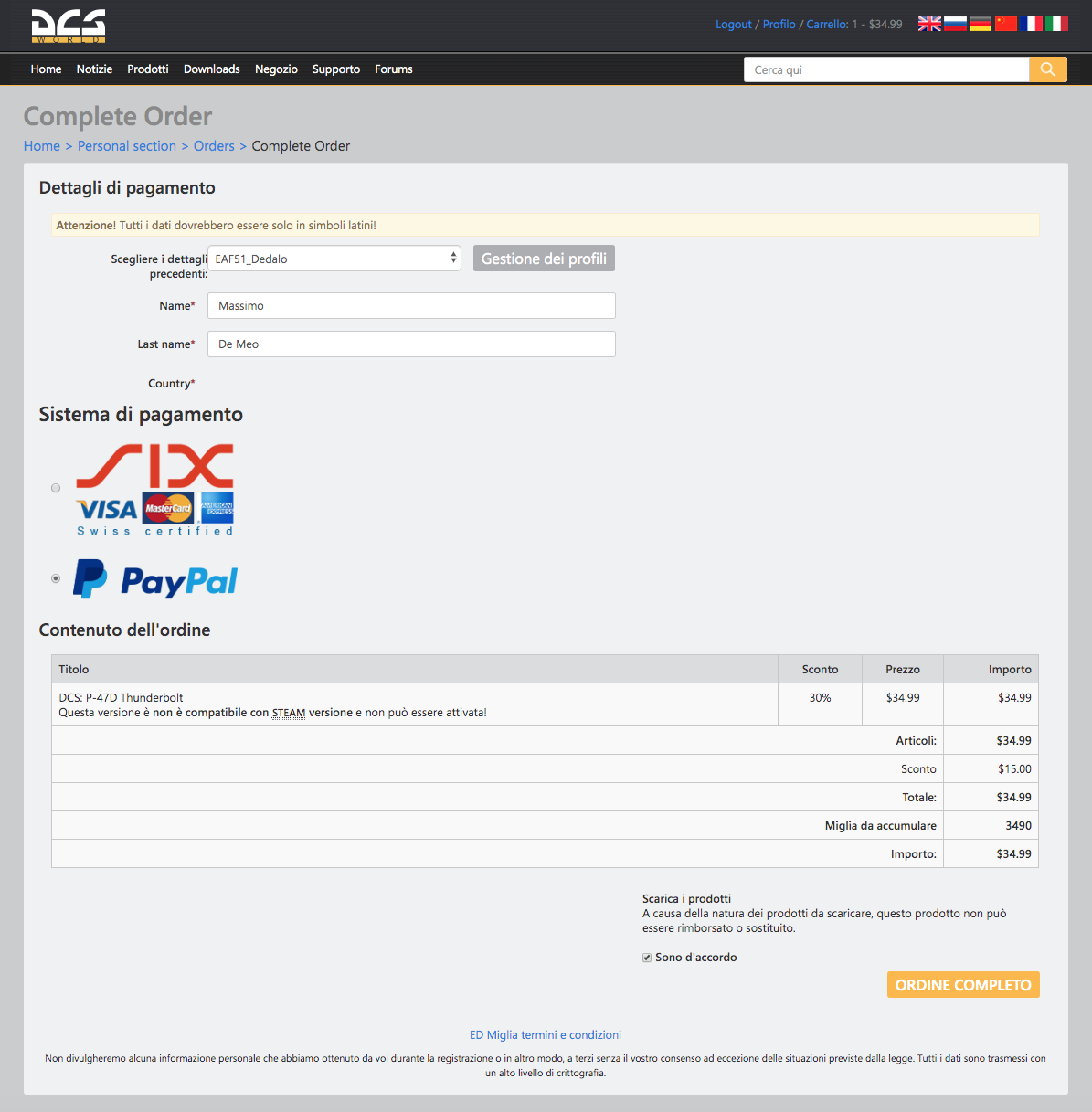Screen dimensions: 1092x1112
Task: Click the Last name input field
Action: tap(411, 344)
